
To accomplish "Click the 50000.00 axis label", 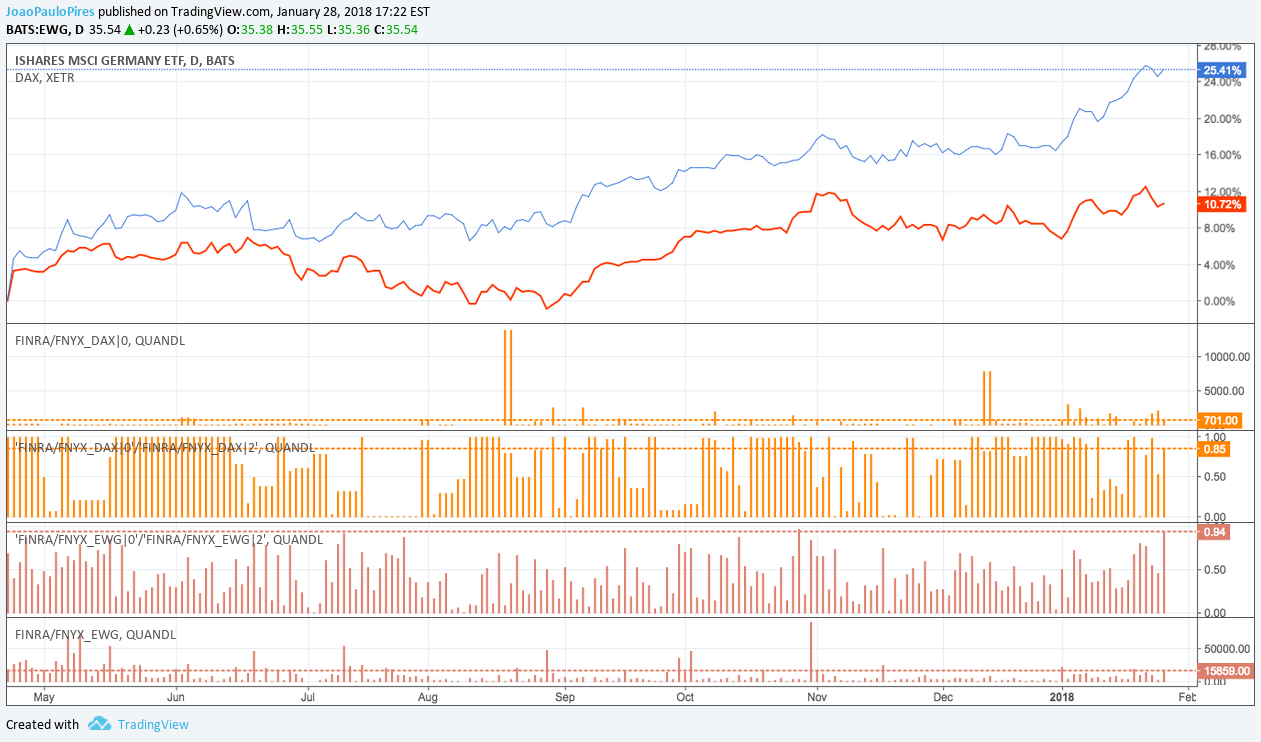I will [x=1226, y=649].
